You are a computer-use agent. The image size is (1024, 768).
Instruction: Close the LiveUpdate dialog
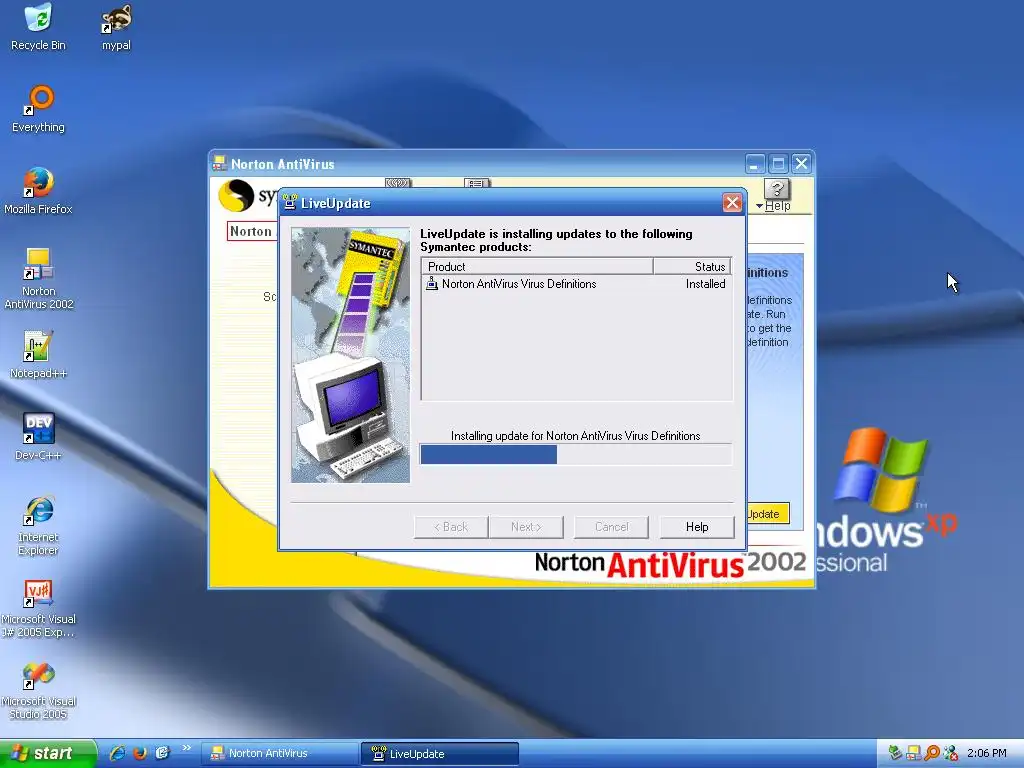732,203
